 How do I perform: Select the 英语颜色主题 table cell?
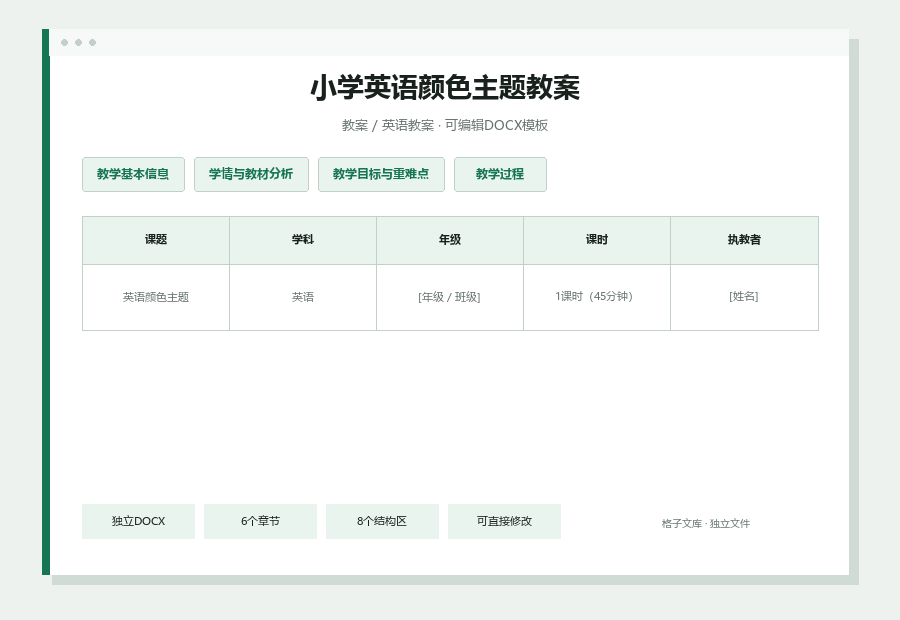(156, 297)
